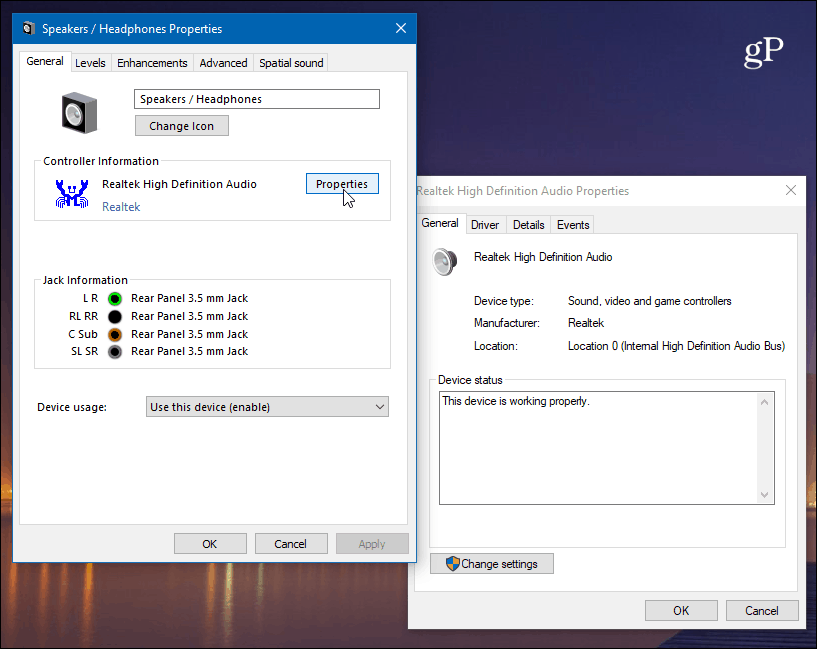This screenshot has width=817, height=649.
Task: Close the Speakers / Headphones Properties window
Action: point(401,28)
